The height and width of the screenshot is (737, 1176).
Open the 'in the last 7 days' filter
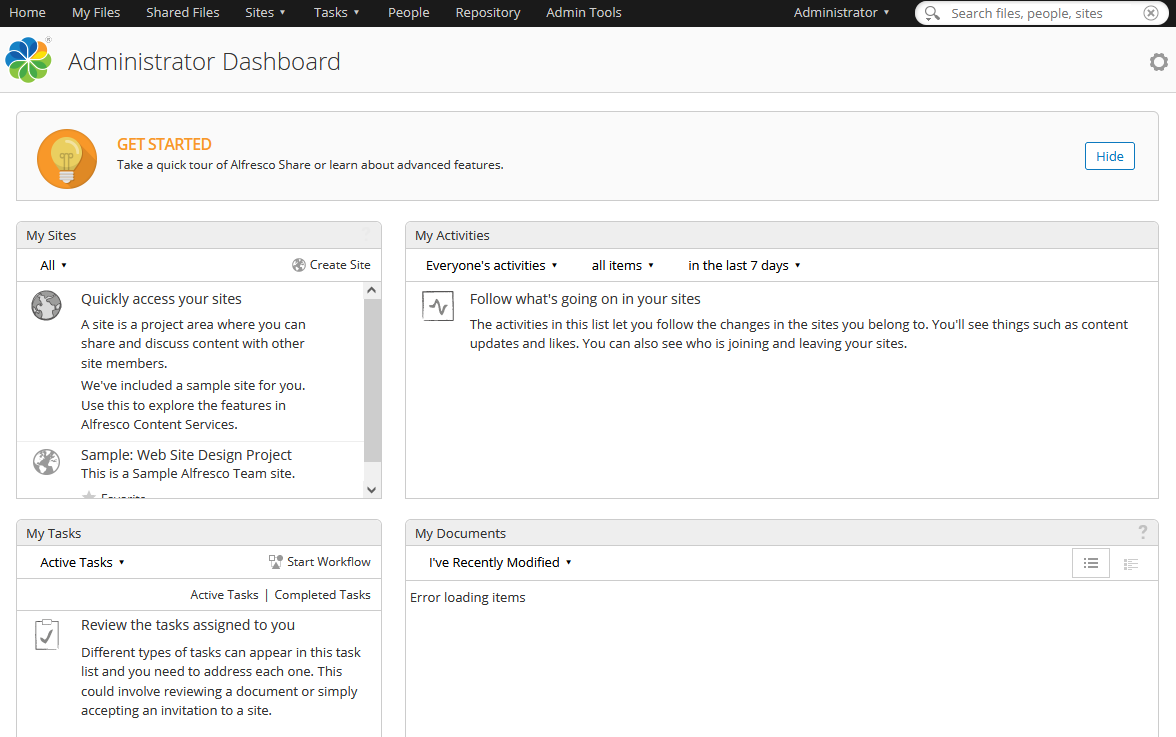(x=744, y=265)
